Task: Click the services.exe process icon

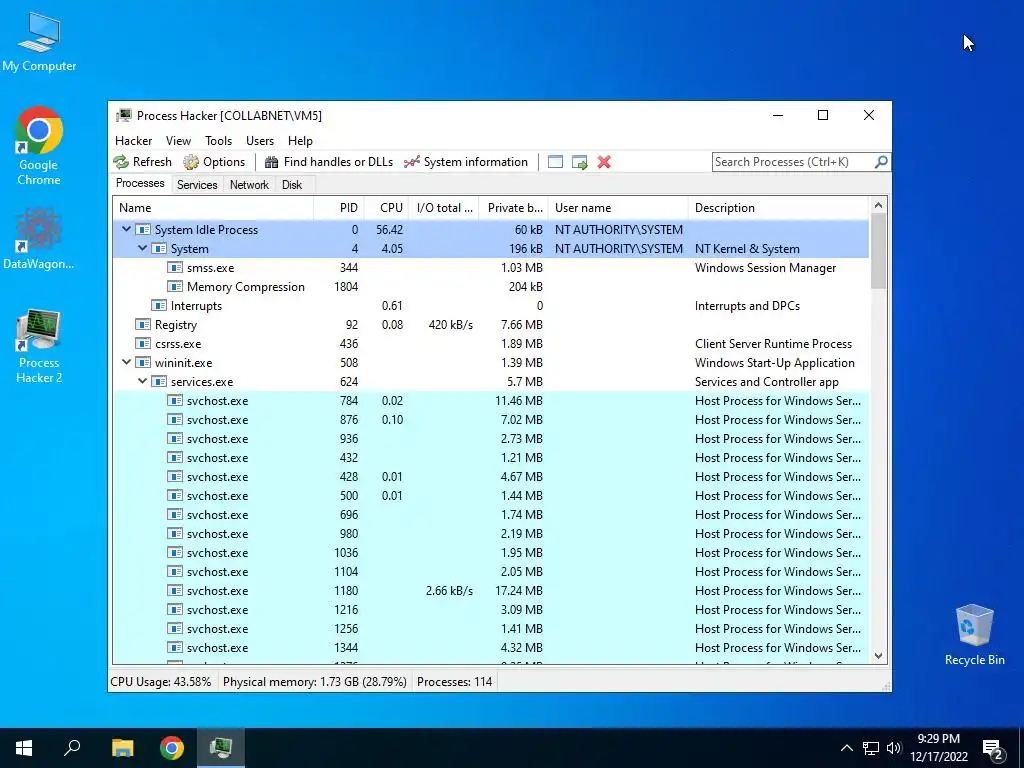Action: [x=159, y=381]
